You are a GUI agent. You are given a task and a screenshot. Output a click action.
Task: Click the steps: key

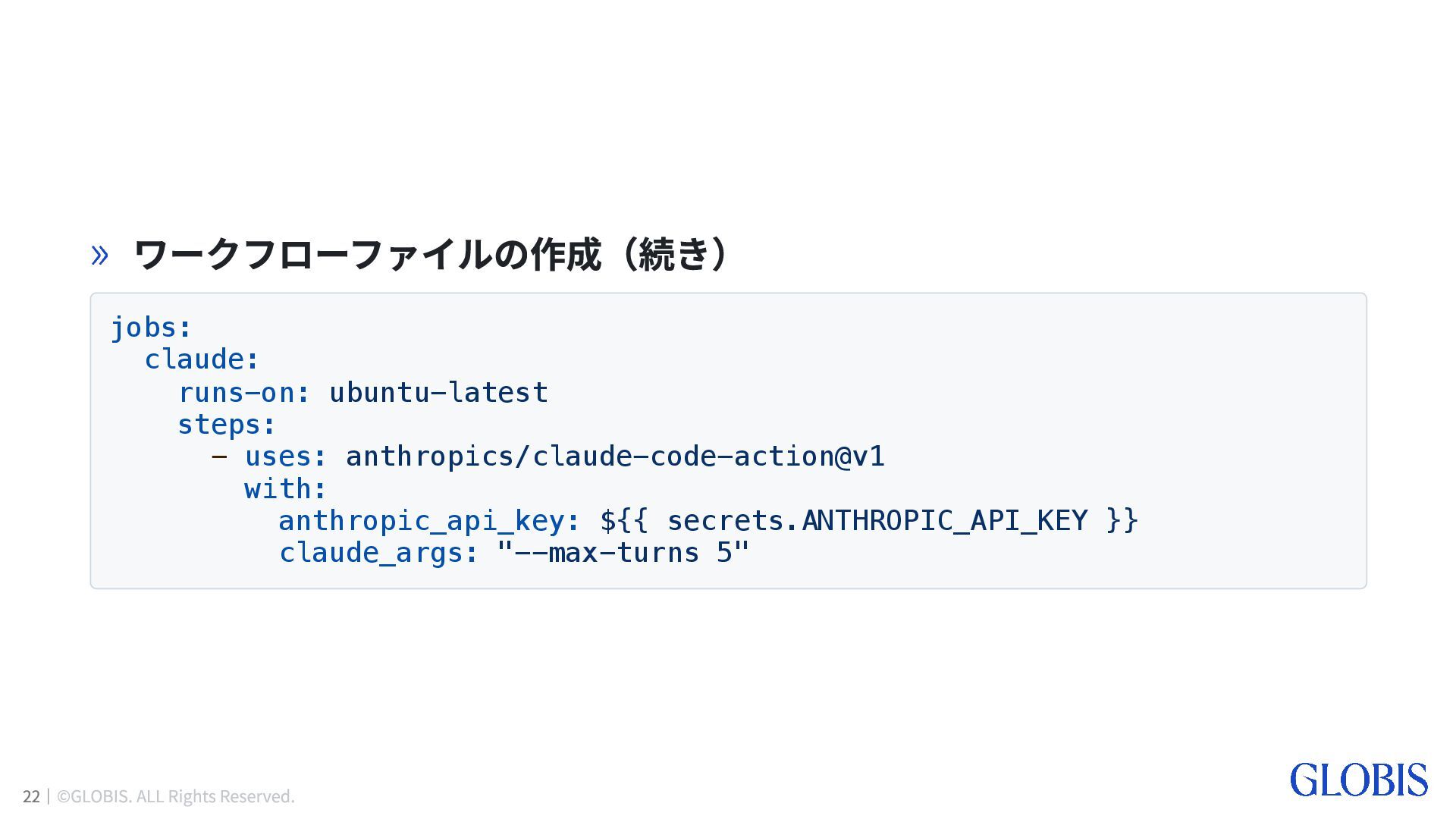point(227,425)
